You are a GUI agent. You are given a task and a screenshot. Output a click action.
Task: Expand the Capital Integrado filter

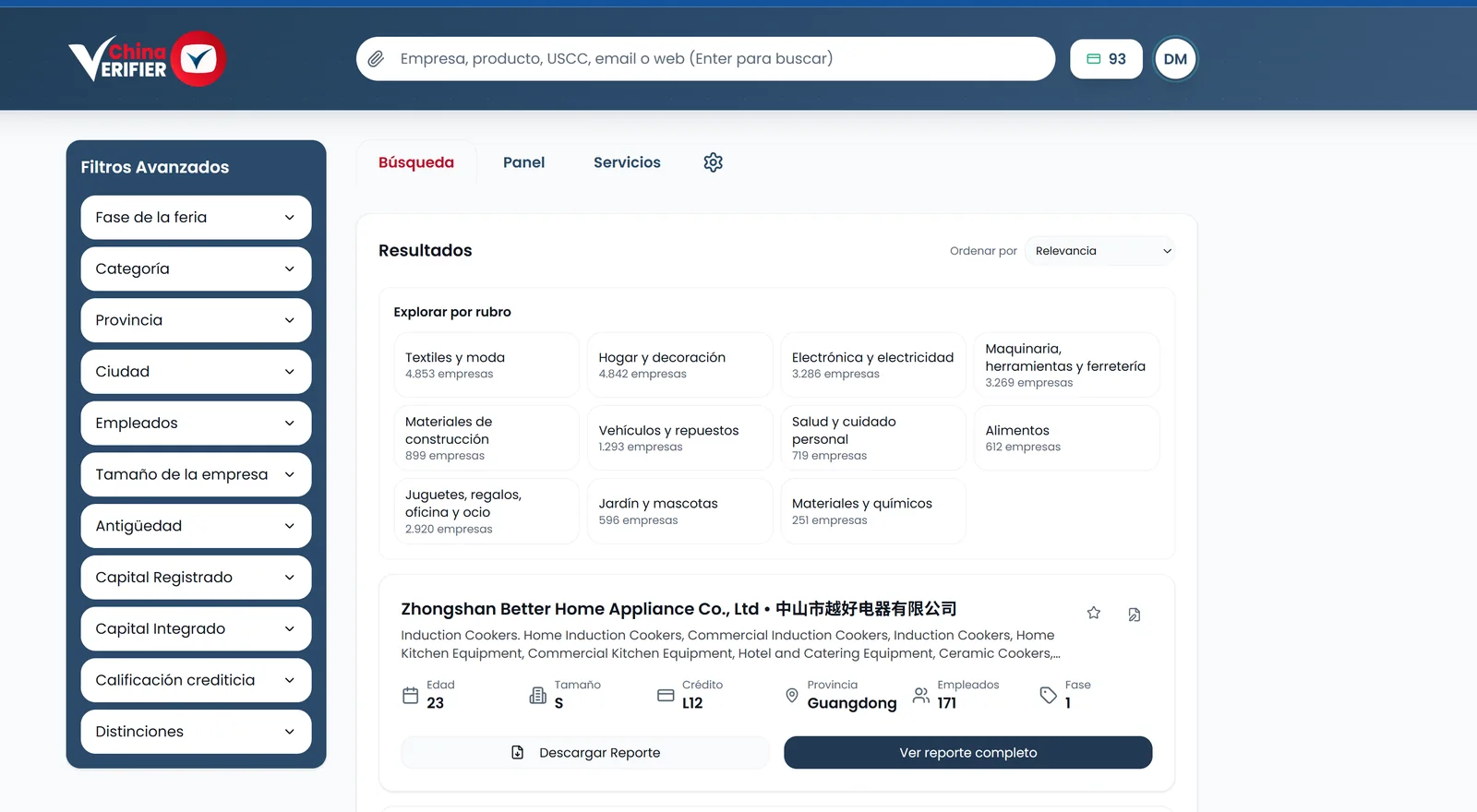[196, 628]
